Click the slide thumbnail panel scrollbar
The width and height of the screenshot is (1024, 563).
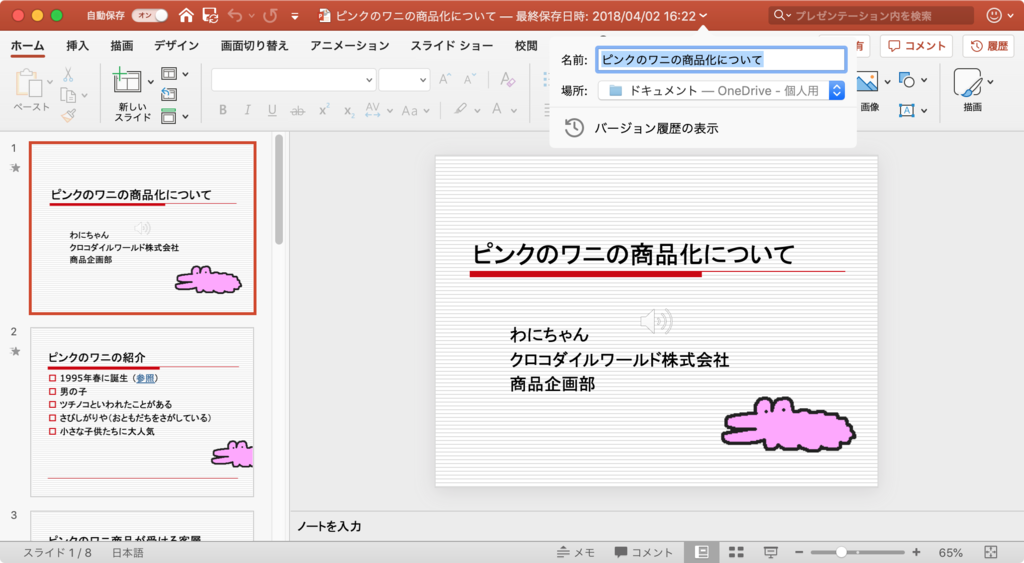click(279, 189)
